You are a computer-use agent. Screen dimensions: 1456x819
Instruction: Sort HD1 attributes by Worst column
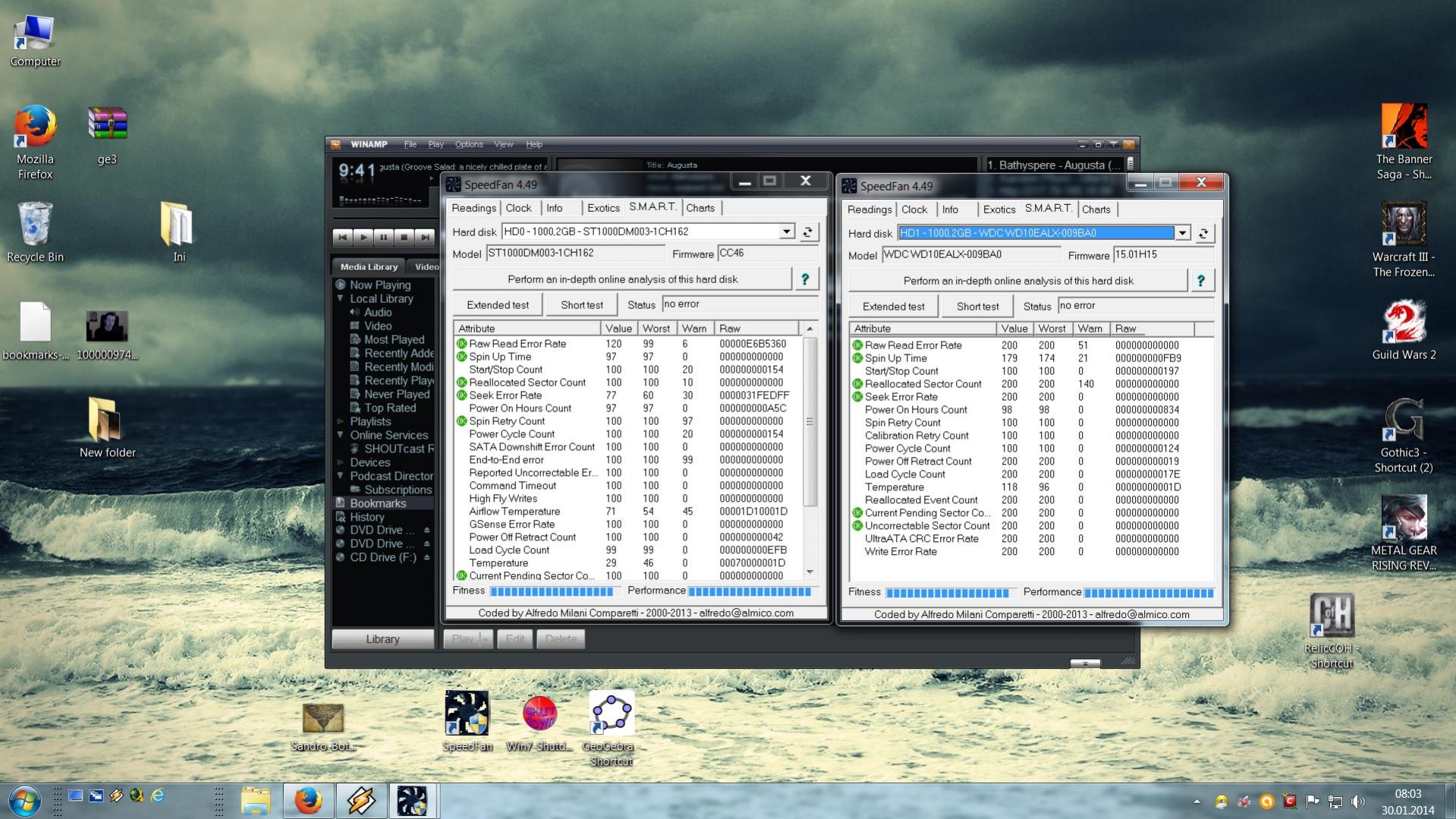point(1052,329)
